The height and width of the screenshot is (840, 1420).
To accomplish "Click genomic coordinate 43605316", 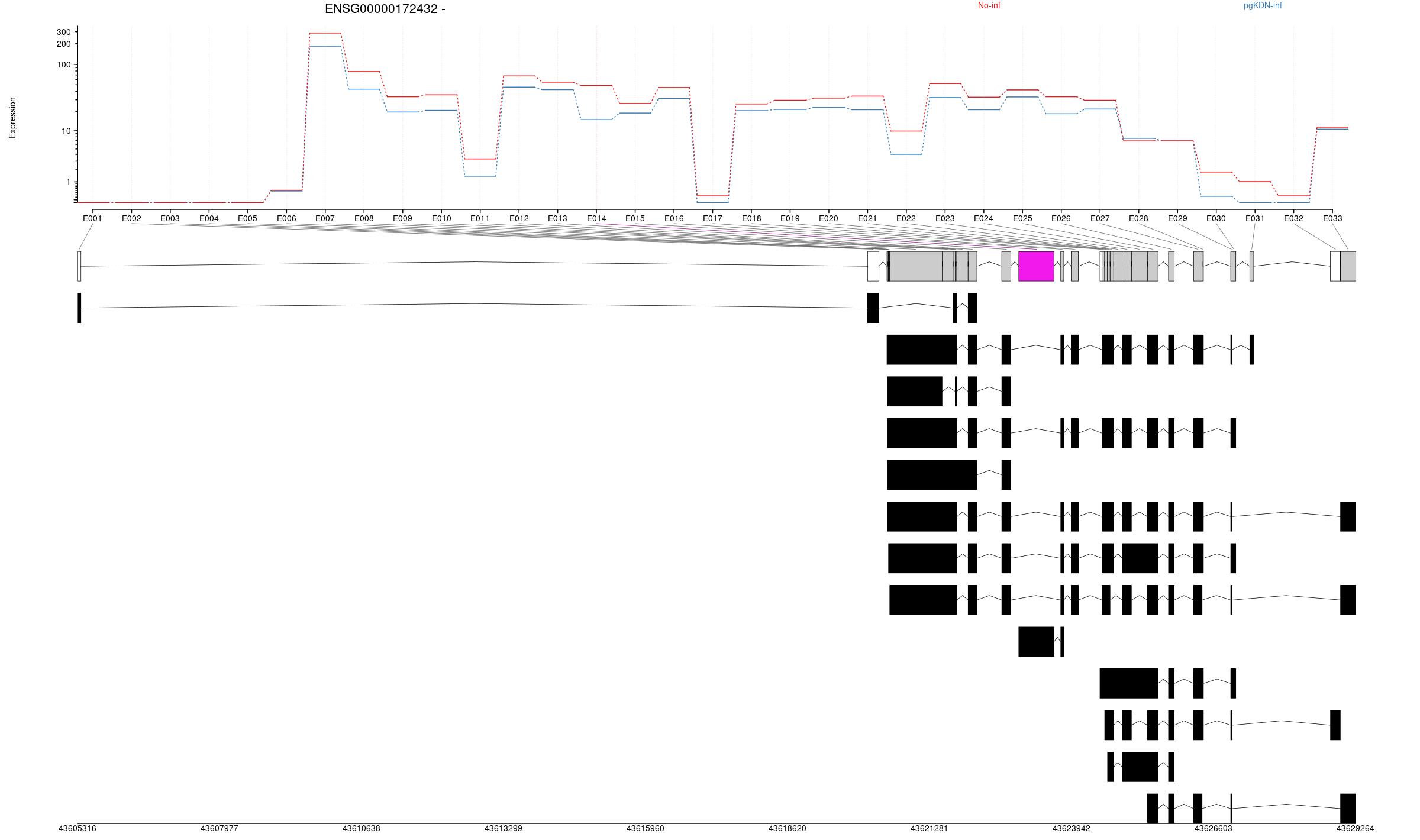I will pyautogui.click(x=78, y=828).
